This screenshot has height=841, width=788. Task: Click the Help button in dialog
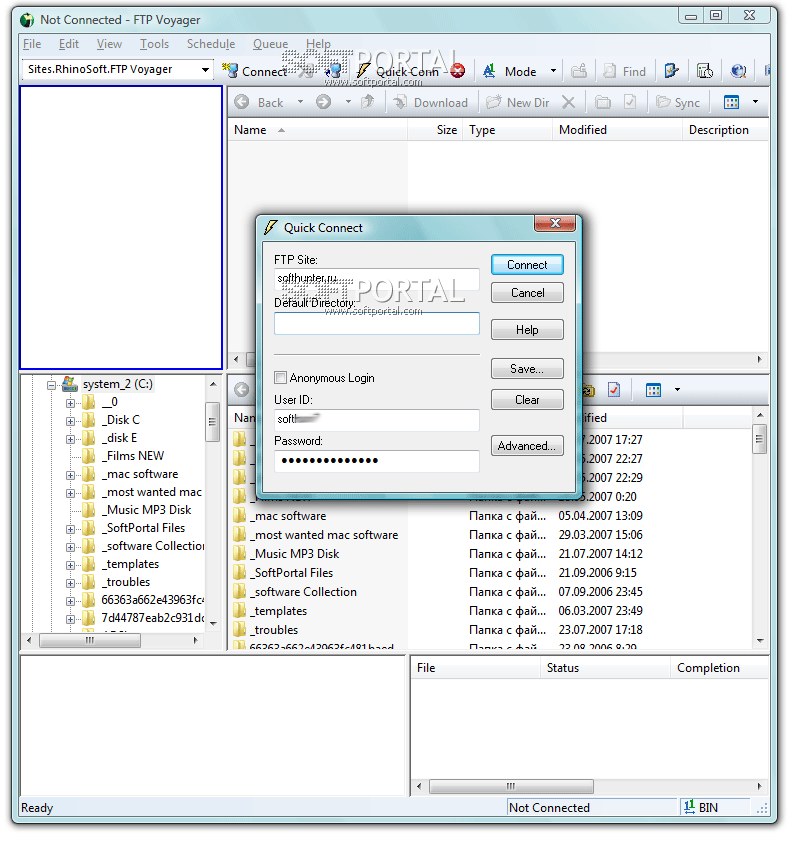click(x=527, y=330)
